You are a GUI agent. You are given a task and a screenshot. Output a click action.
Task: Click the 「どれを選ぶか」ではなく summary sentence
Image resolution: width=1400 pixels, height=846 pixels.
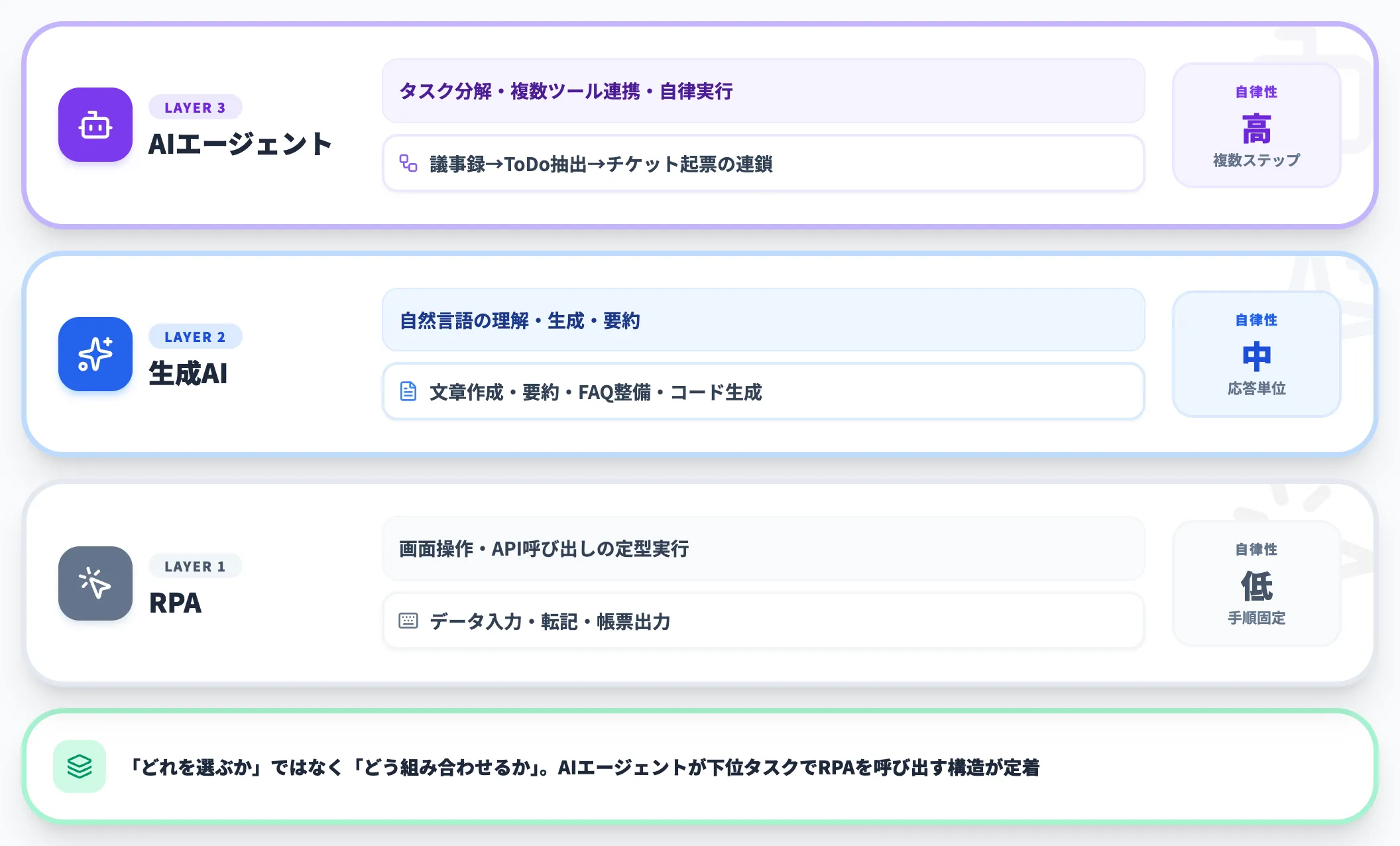pyautogui.click(x=584, y=767)
